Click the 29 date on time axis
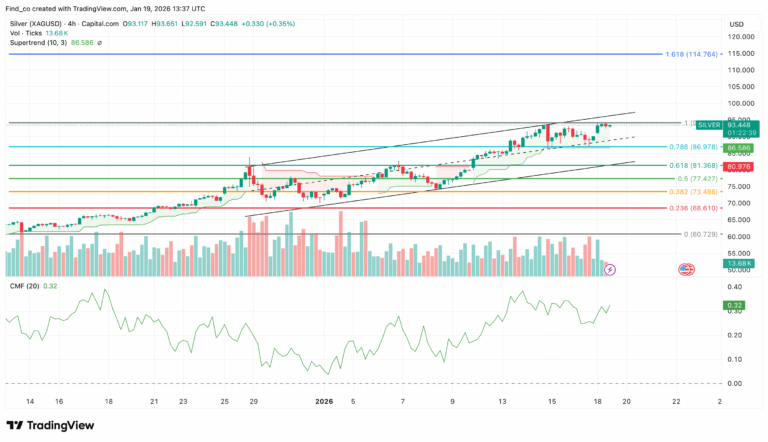Viewport: 768px width, 442px height. [253, 401]
